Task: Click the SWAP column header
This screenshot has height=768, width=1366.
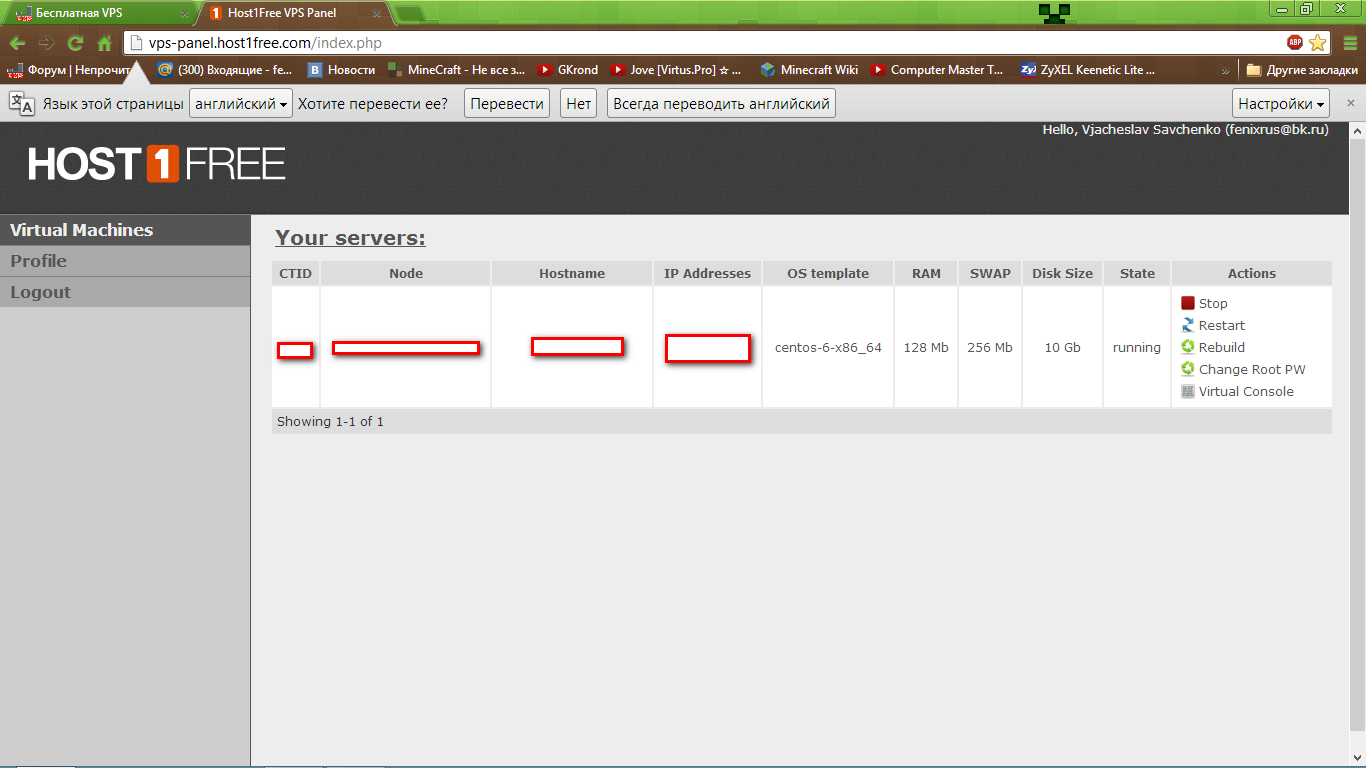Action: pyautogui.click(x=990, y=273)
